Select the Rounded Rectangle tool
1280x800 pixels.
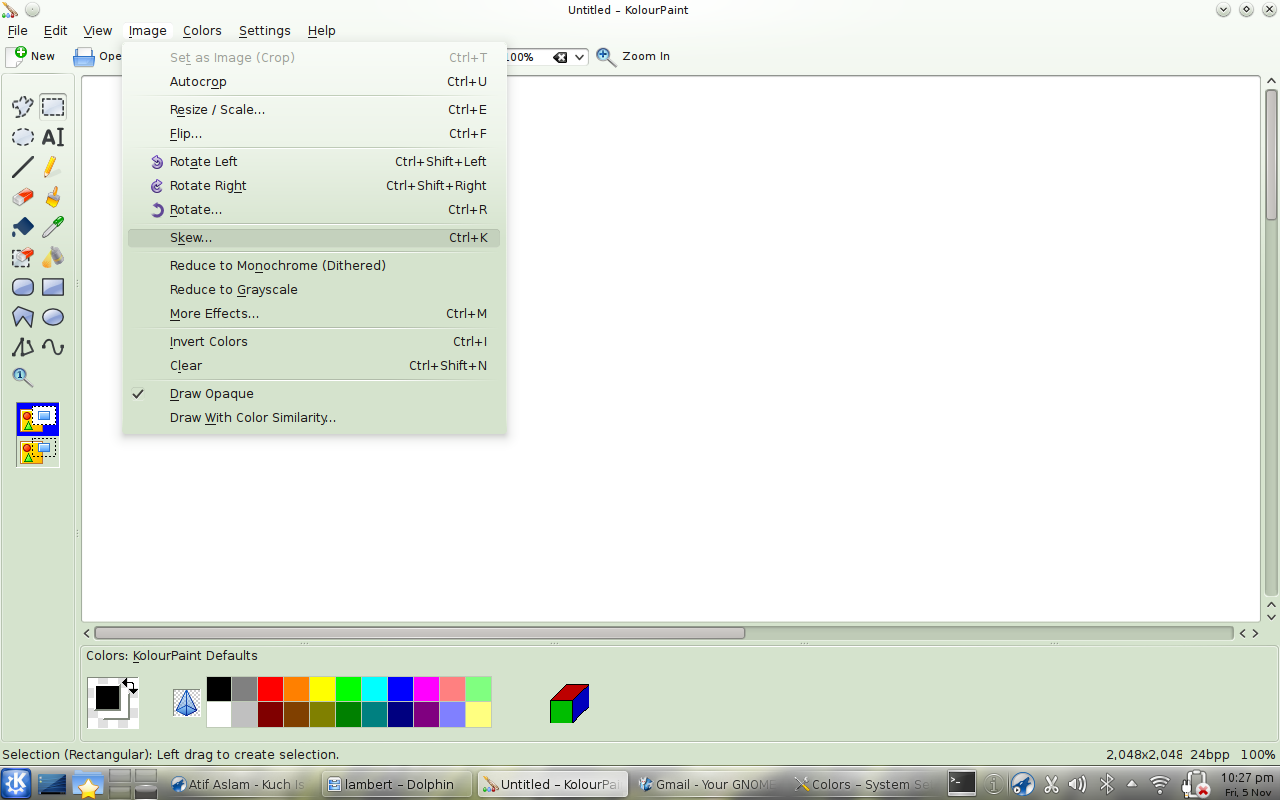[22, 287]
